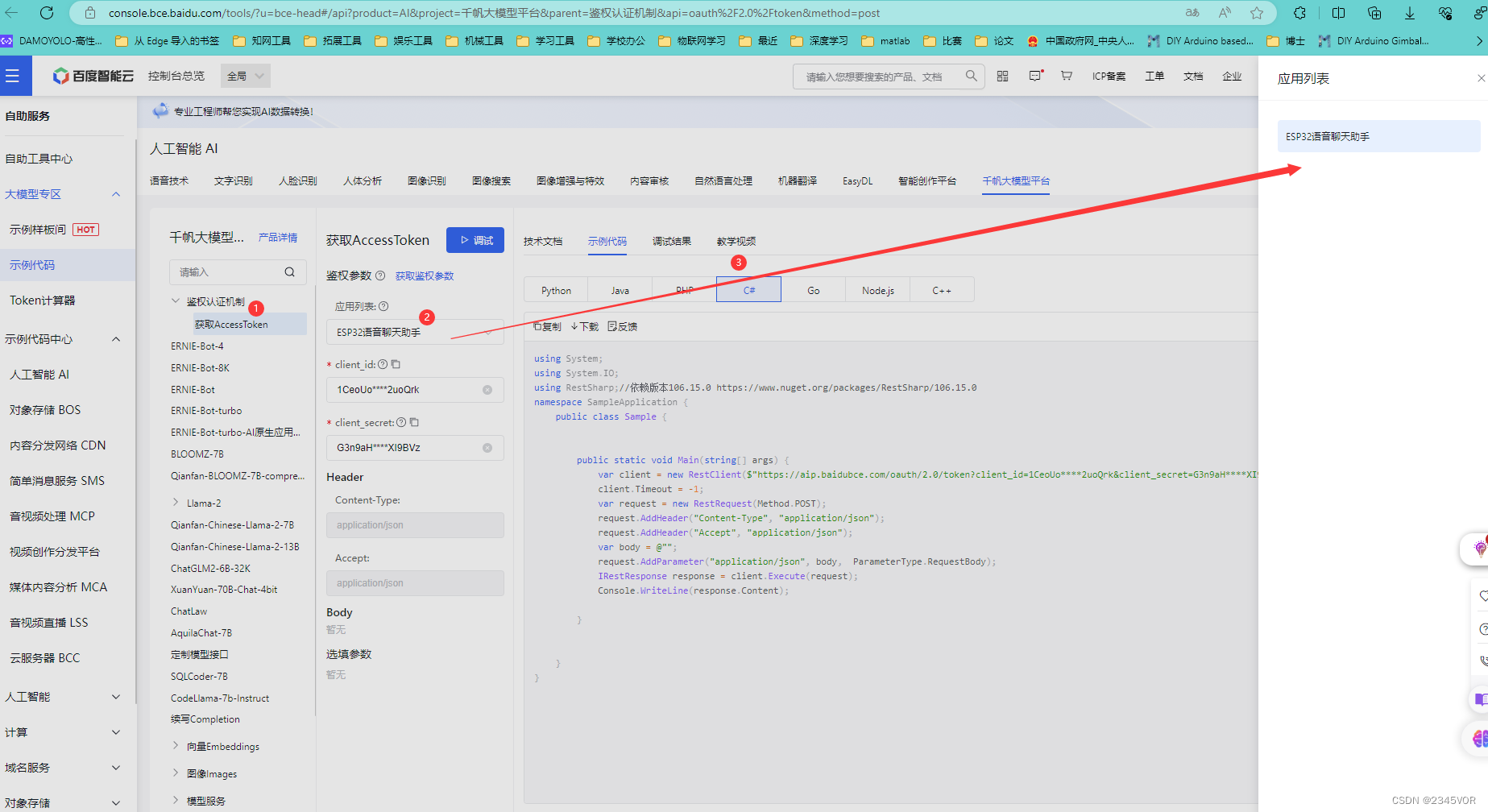Open the 文字识别 AI category tab

[234, 181]
